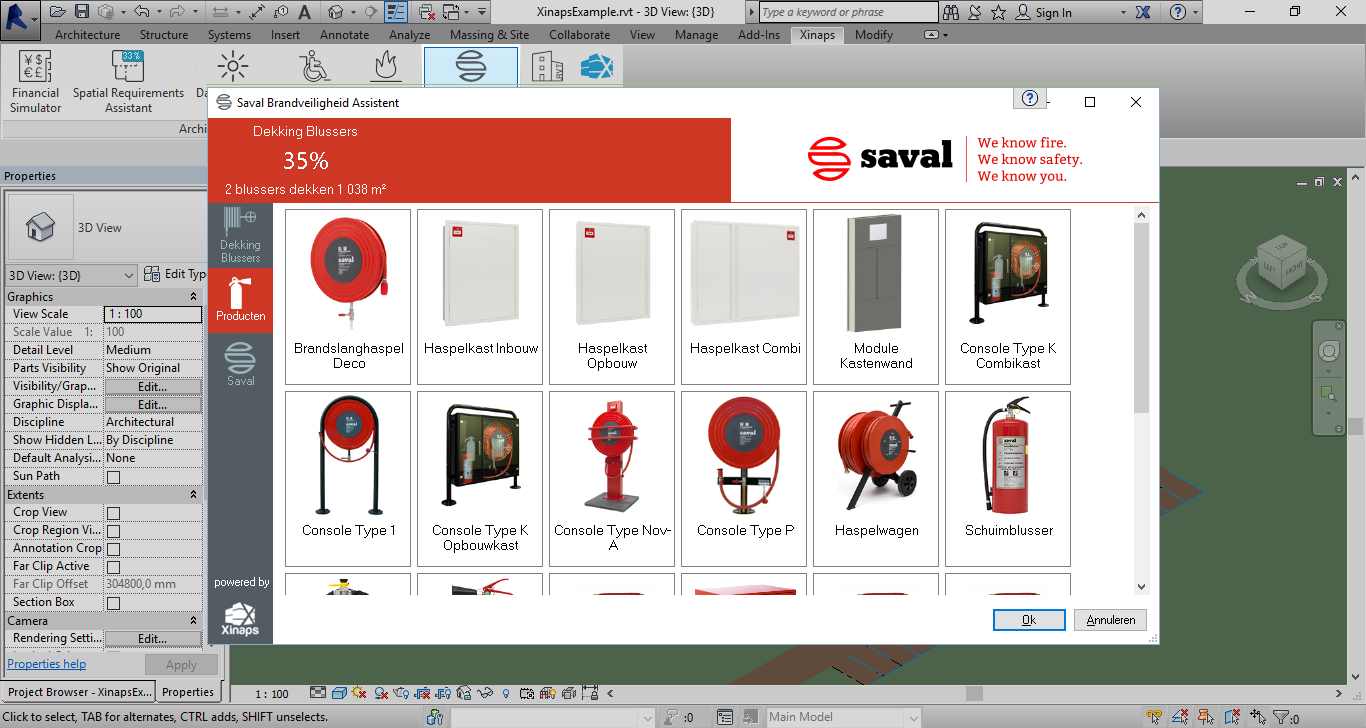Save the project using the disk icon
This screenshot has width=1366, height=728.
coord(82,12)
